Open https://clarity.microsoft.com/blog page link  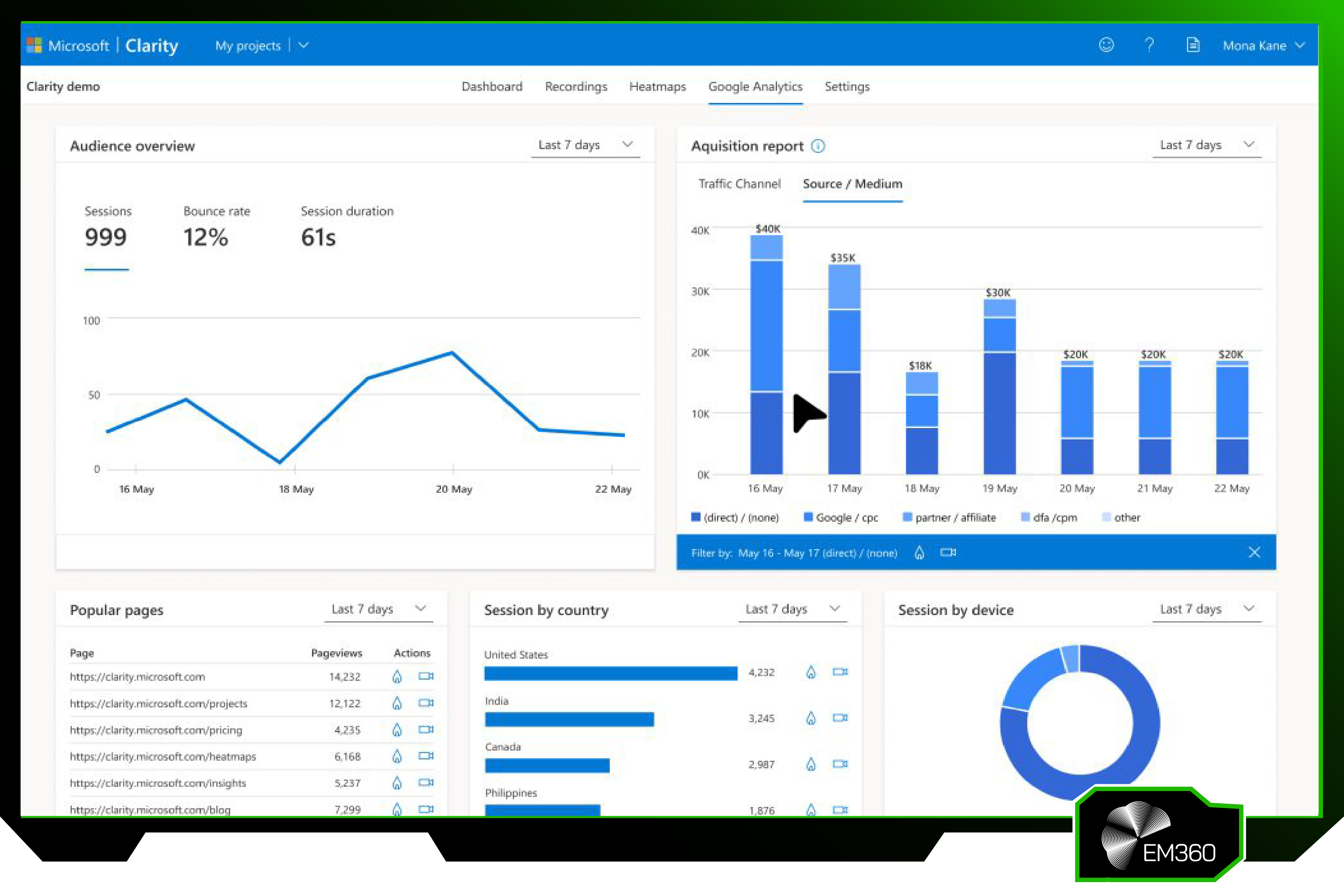coord(150,810)
